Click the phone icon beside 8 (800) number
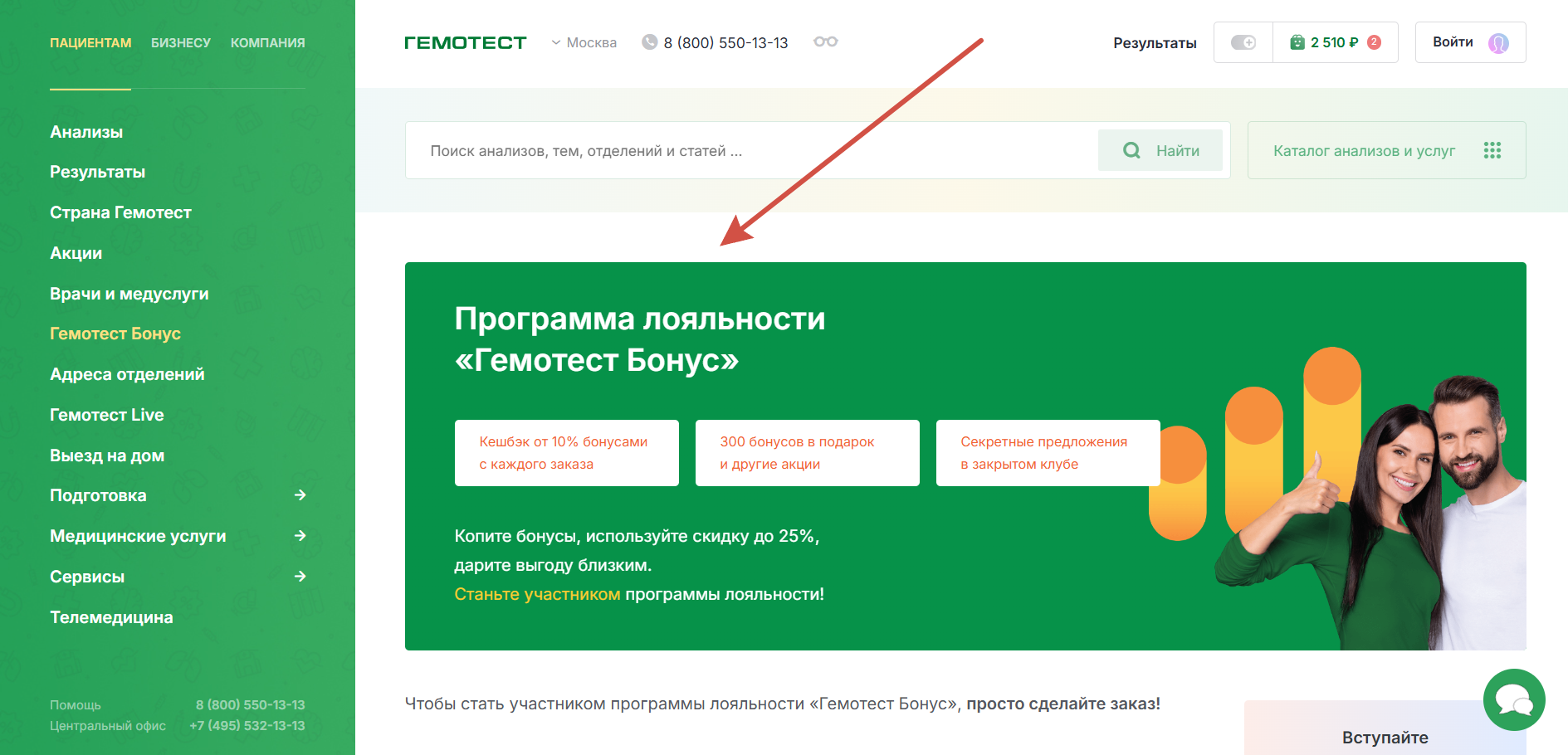1568x755 pixels. (650, 42)
